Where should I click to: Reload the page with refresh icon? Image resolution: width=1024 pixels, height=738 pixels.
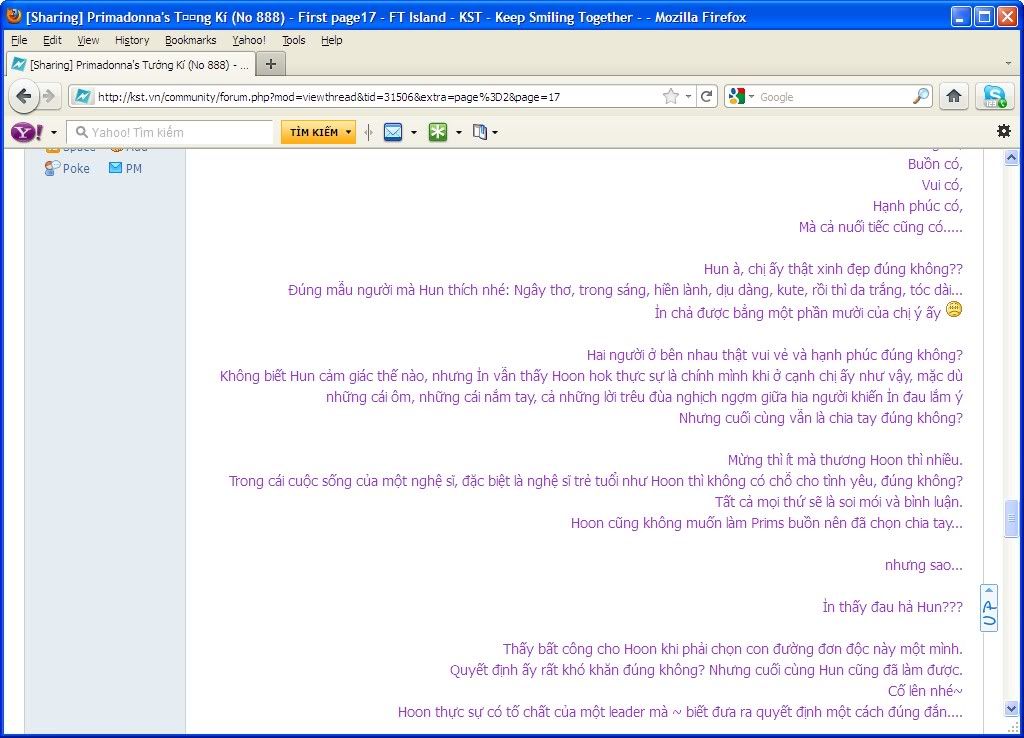click(x=706, y=97)
